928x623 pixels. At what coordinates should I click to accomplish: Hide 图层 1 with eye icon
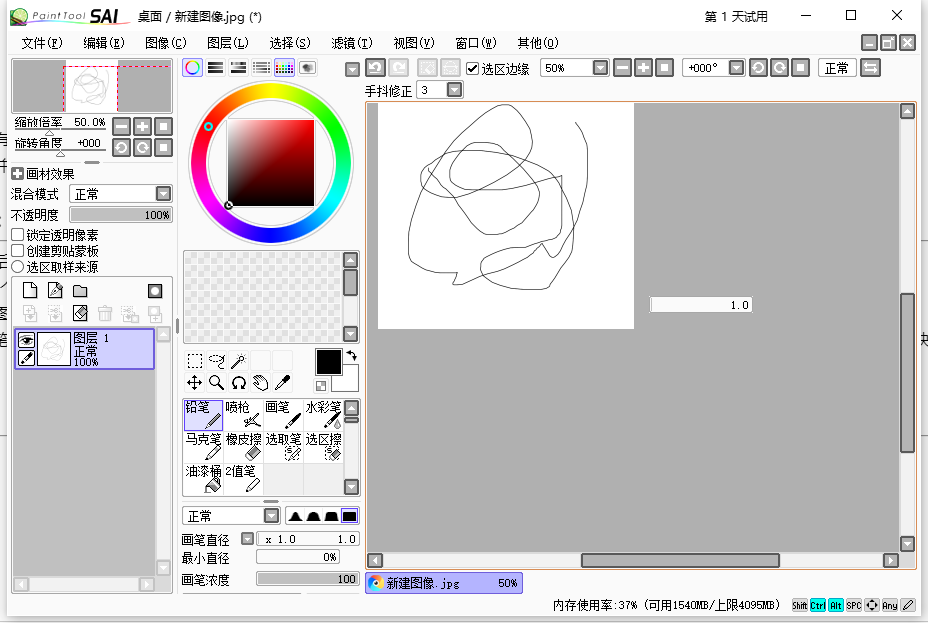(26, 340)
